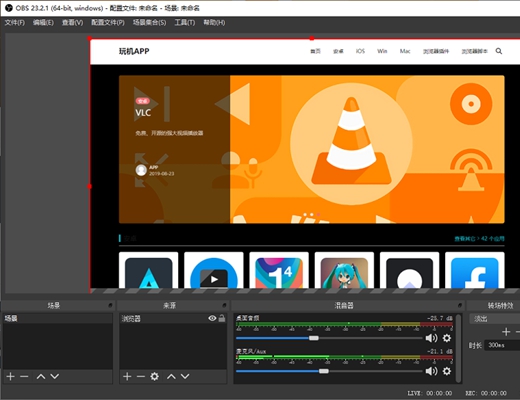The width and height of the screenshot is (520, 400).
Task: Click the mixer panel vertical scrollbar
Action: coord(459,348)
